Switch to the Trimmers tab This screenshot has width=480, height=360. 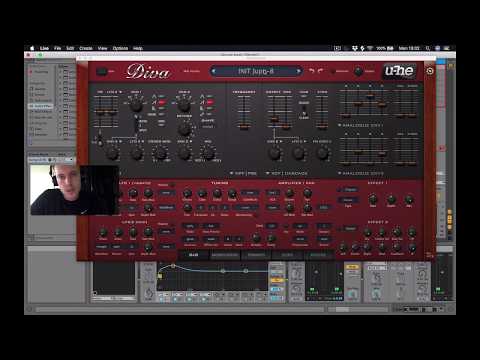[x=256, y=255]
